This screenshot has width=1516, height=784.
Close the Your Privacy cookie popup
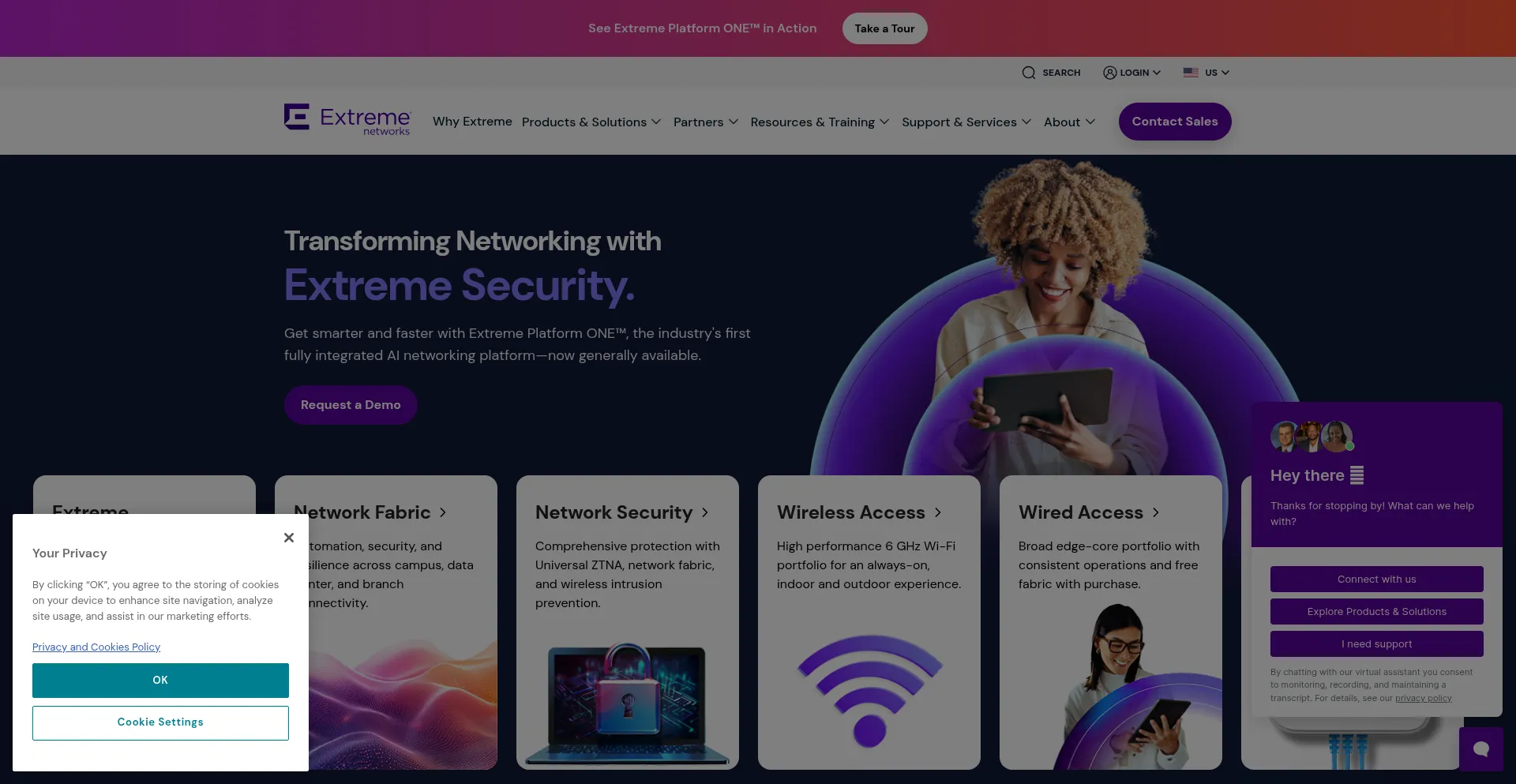pyautogui.click(x=289, y=538)
